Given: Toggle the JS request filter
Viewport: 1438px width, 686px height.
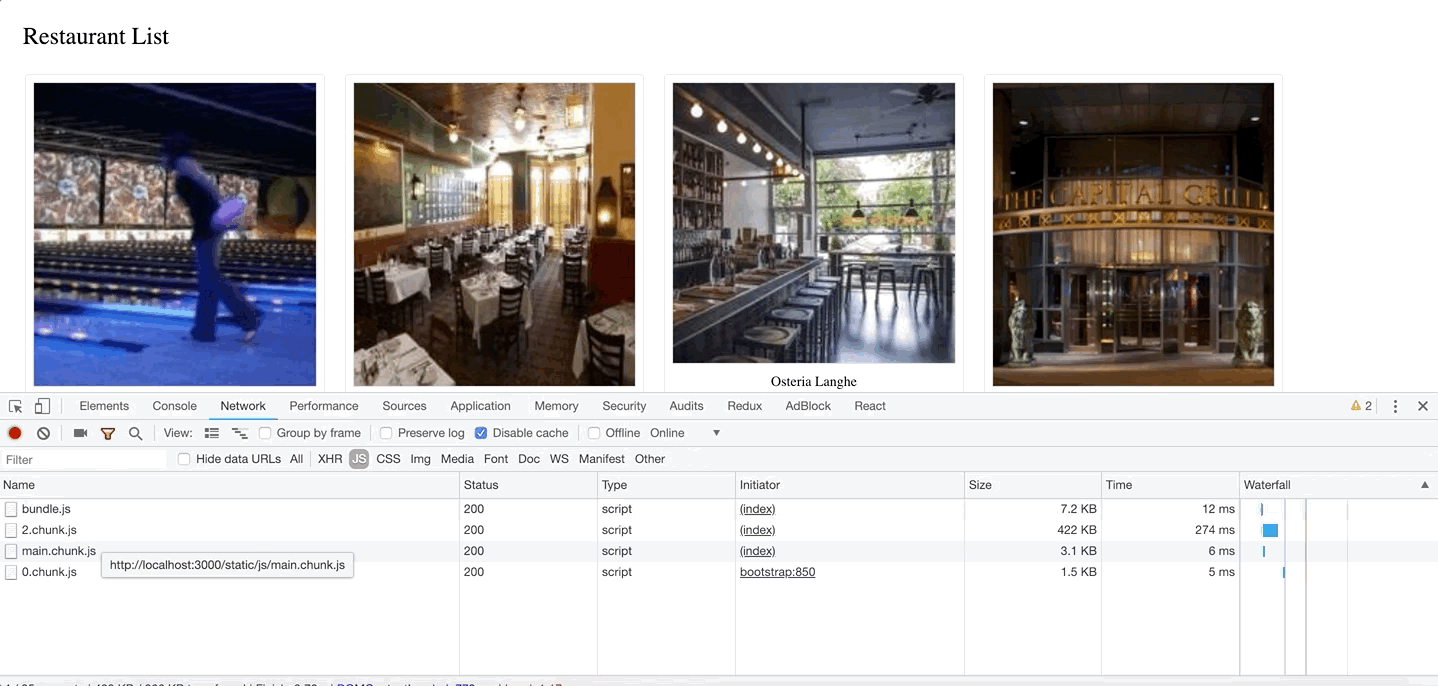Looking at the screenshot, I should [359, 459].
